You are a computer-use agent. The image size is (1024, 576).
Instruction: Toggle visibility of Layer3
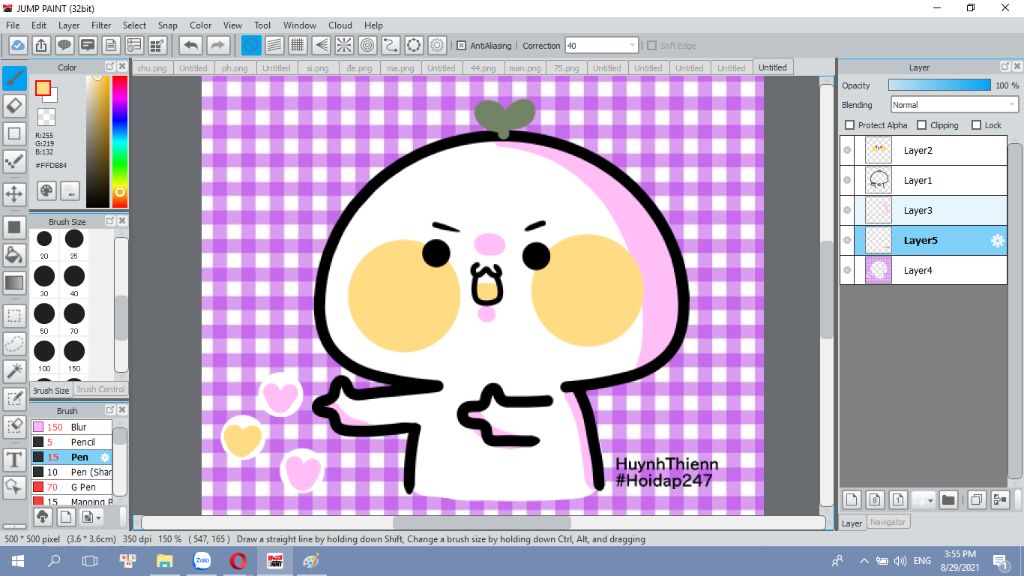click(847, 210)
